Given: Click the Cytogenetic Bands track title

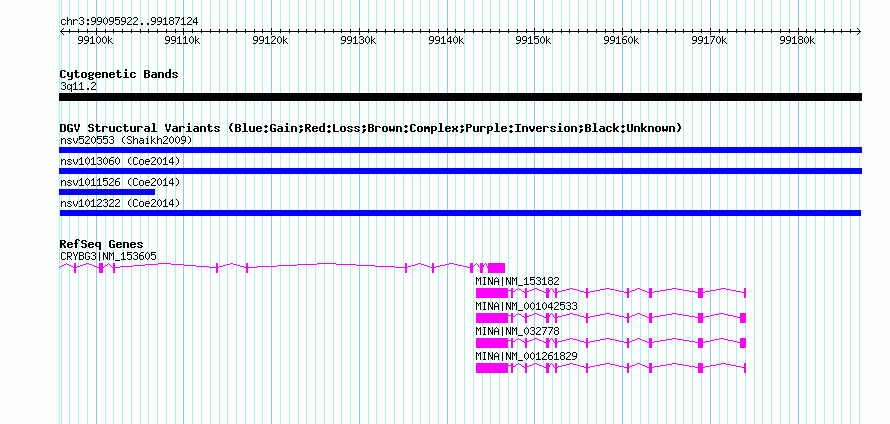Looking at the screenshot, I should 119,74.
